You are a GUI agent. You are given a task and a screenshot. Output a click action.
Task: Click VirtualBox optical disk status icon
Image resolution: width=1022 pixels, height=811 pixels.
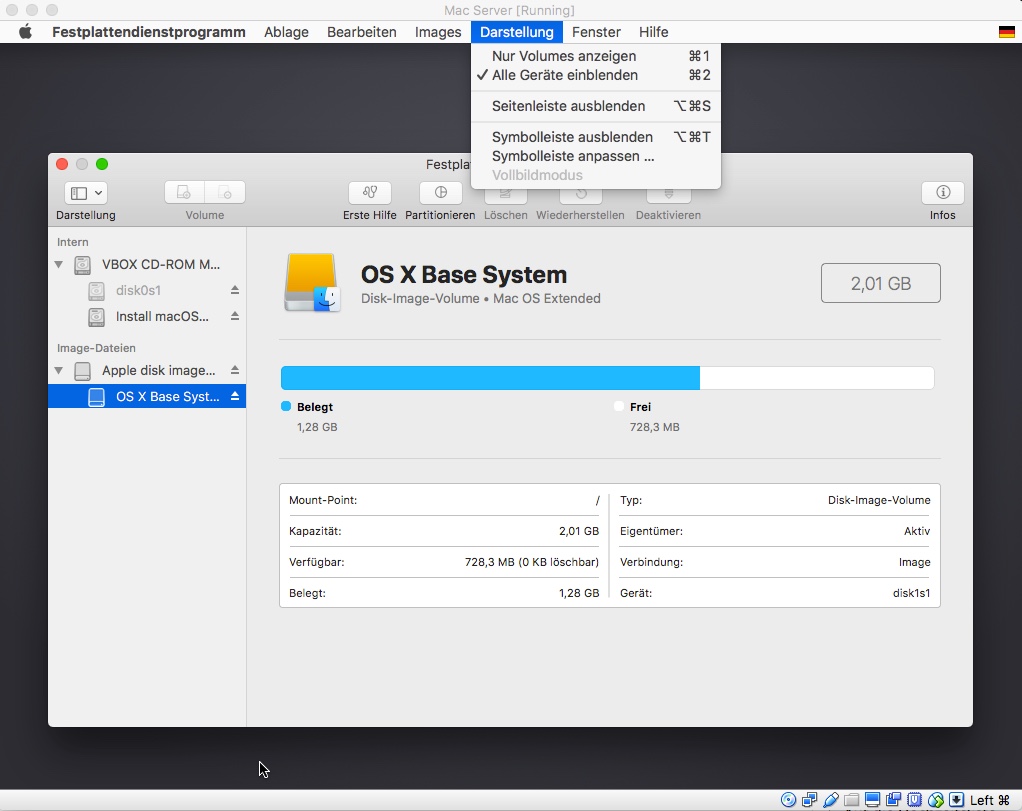pyautogui.click(x=788, y=800)
